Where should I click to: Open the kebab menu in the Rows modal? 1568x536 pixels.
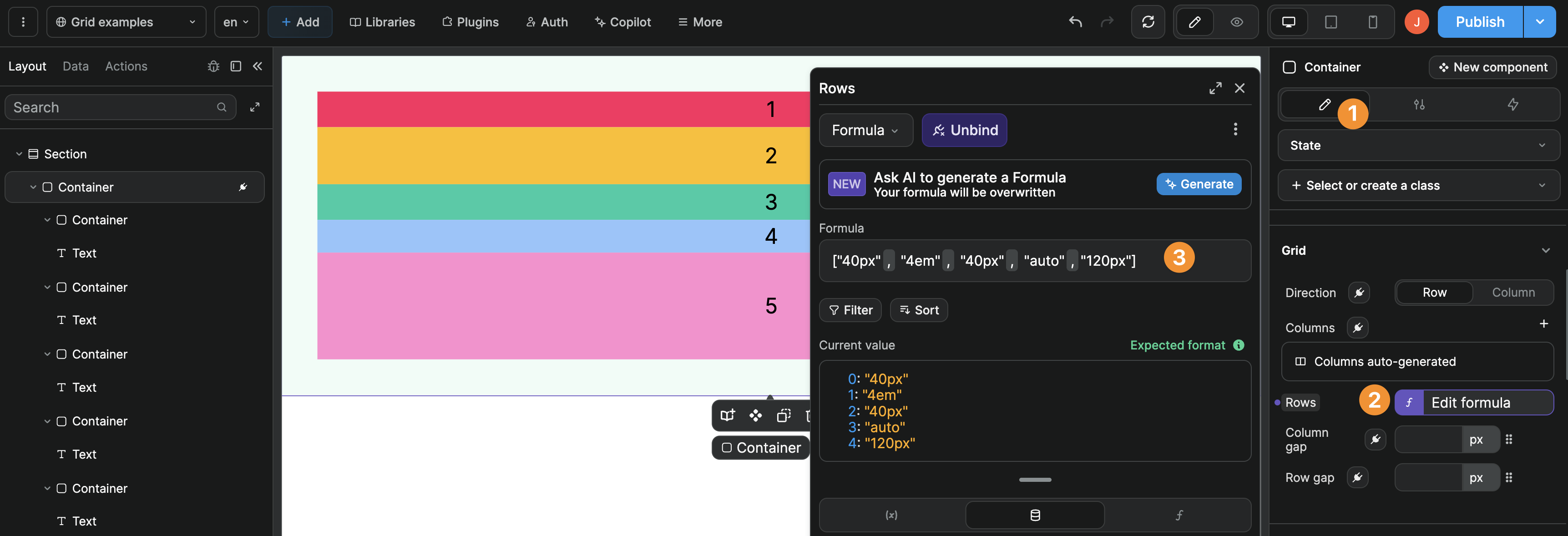[1236, 129]
